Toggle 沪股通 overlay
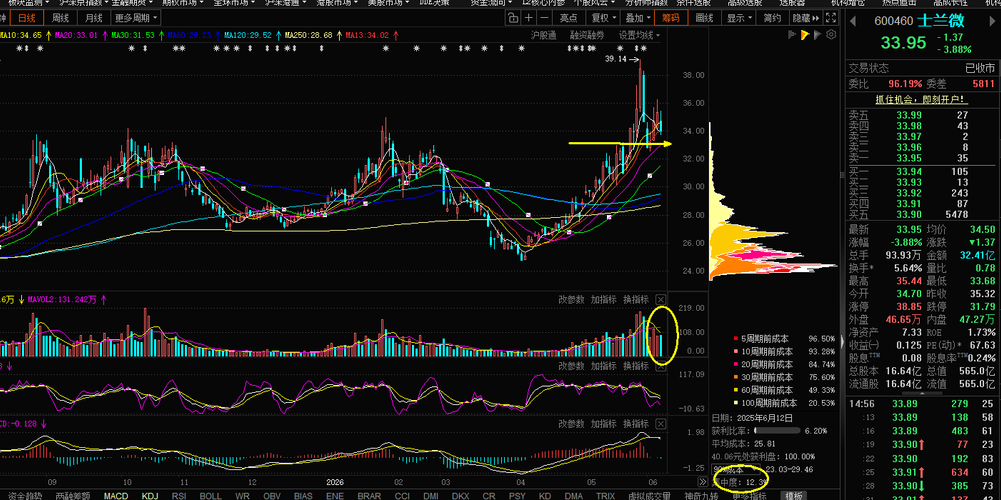This screenshot has height=500, width=1001. pos(544,34)
